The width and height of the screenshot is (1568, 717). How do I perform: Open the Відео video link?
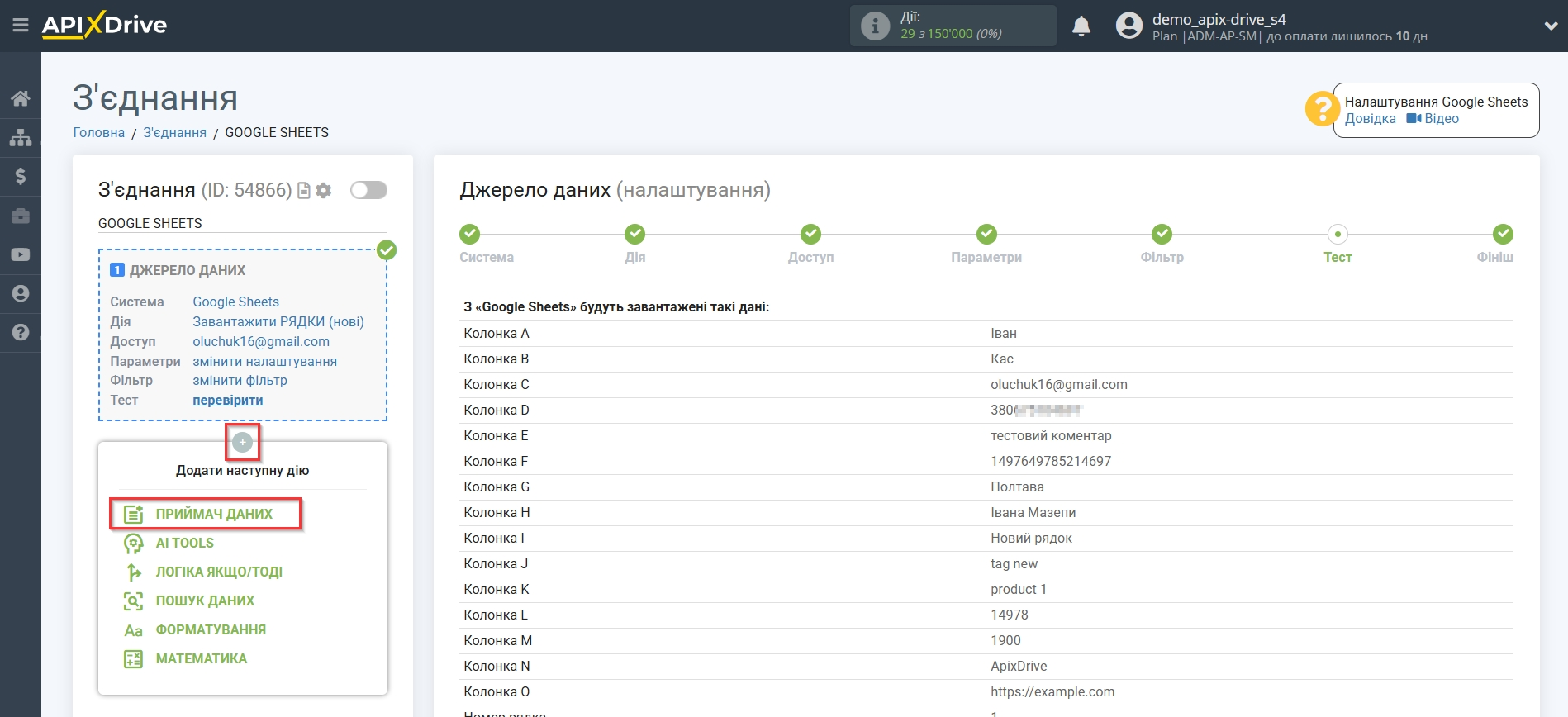[x=1433, y=118]
